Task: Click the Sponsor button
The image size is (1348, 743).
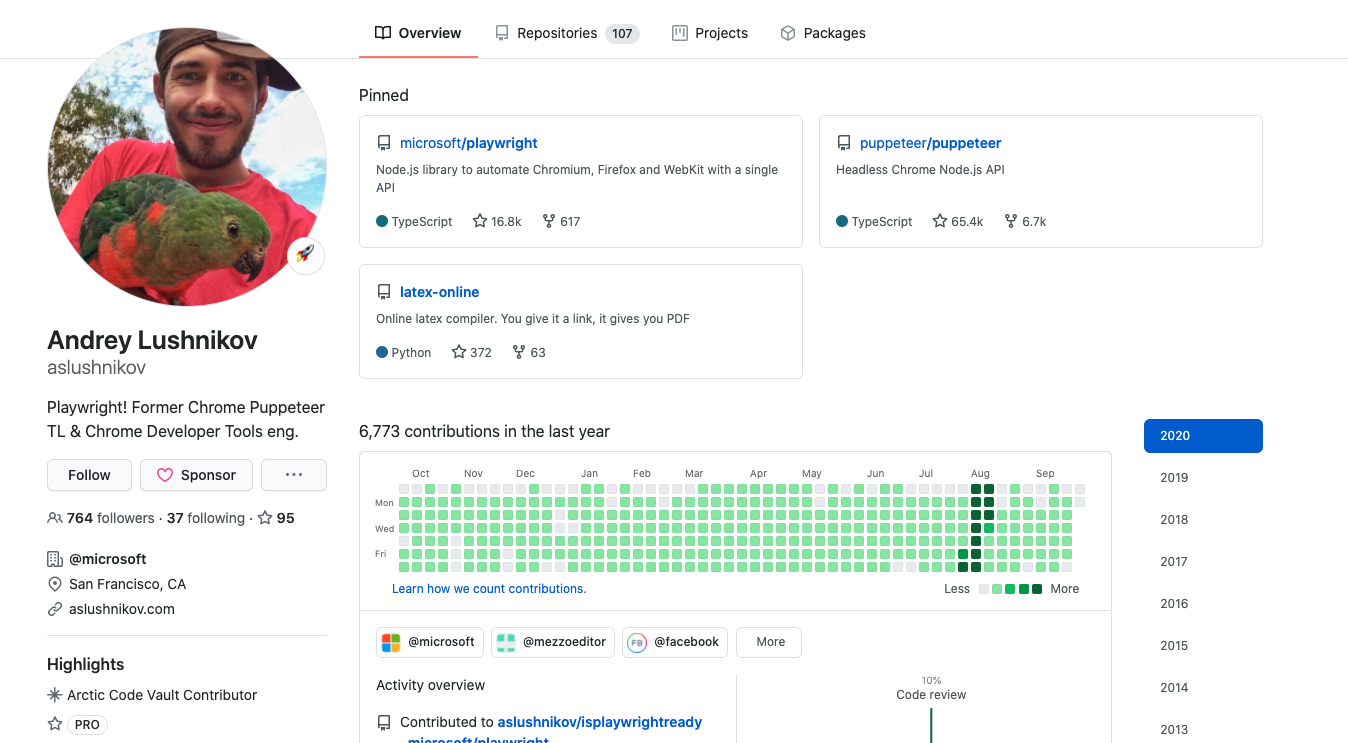Action: pos(196,475)
